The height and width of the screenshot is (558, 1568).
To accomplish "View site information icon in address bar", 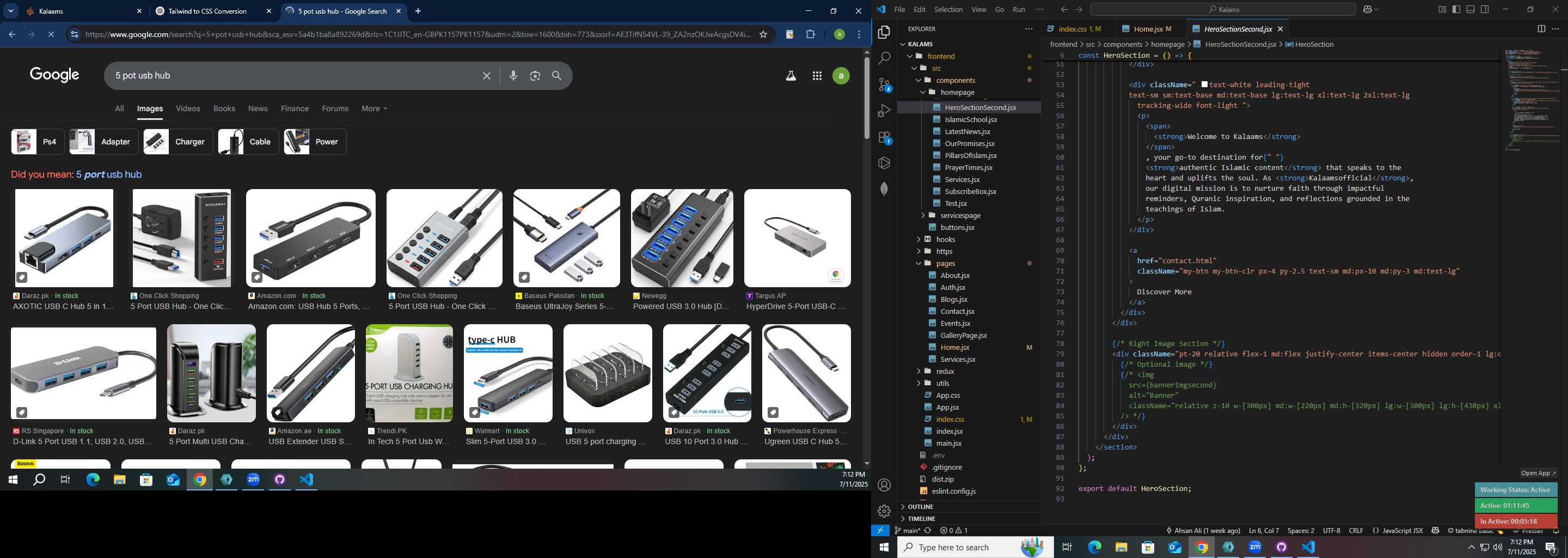I will coord(74,34).
